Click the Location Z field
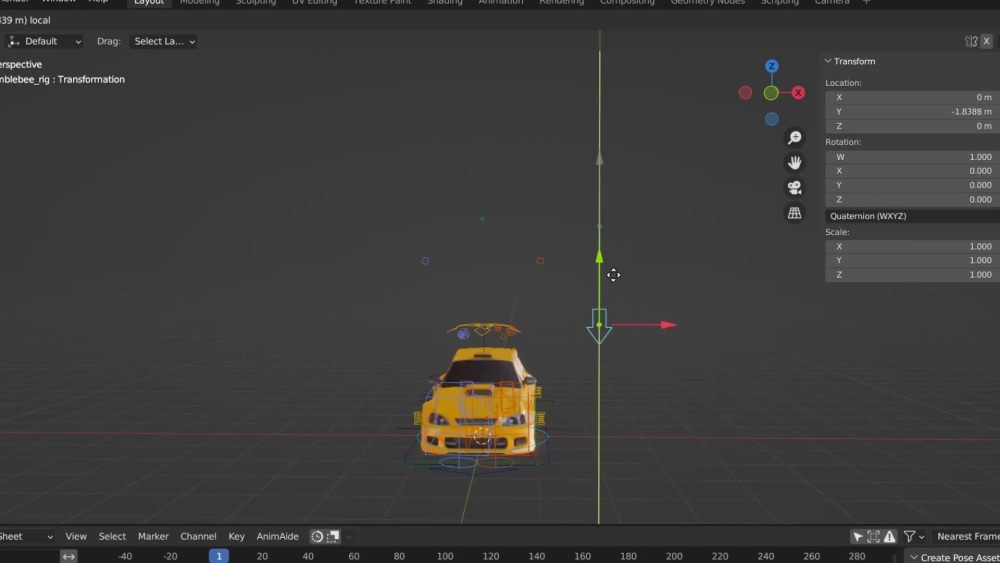Screen dimensions: 1000x563 point(913,126)
